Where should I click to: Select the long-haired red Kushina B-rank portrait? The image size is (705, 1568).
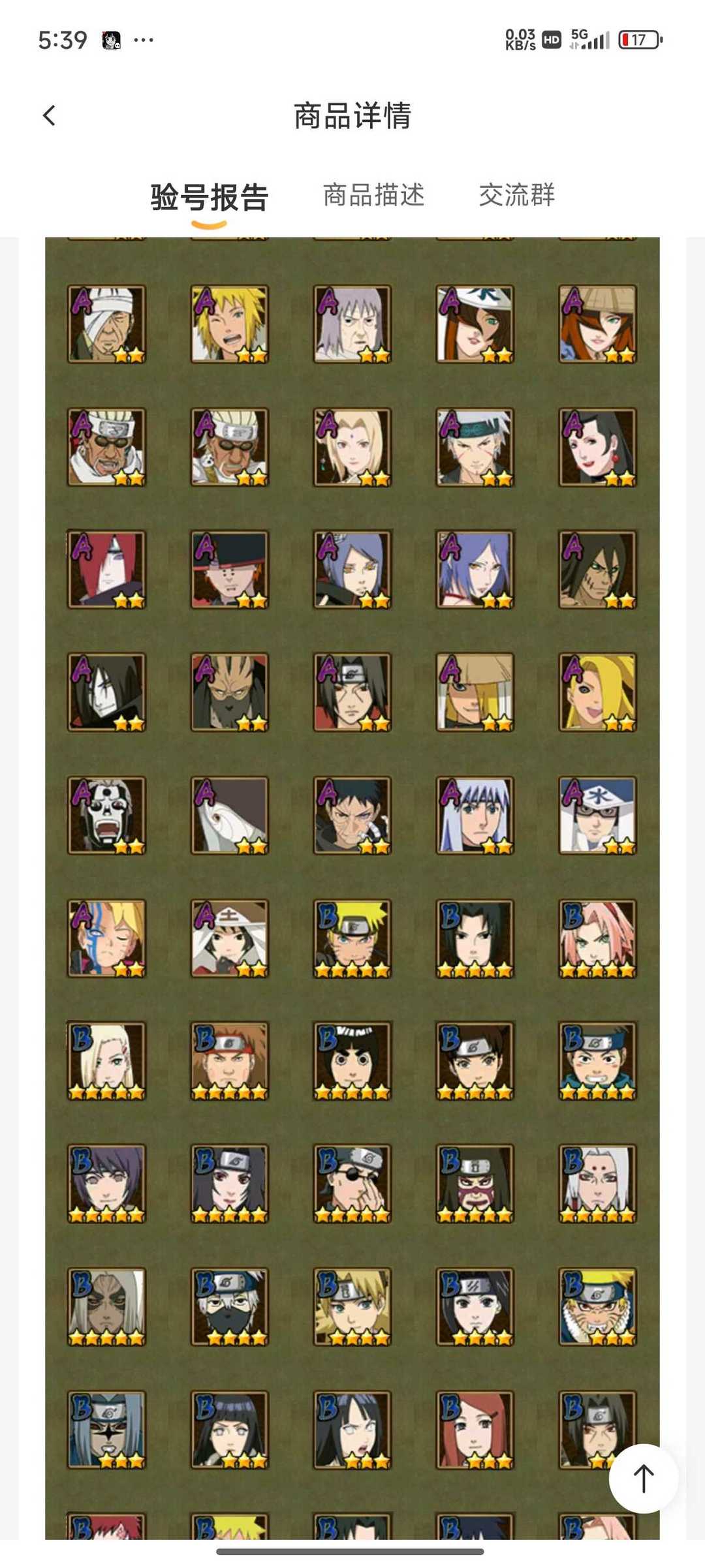click(x=475, y=1430)
